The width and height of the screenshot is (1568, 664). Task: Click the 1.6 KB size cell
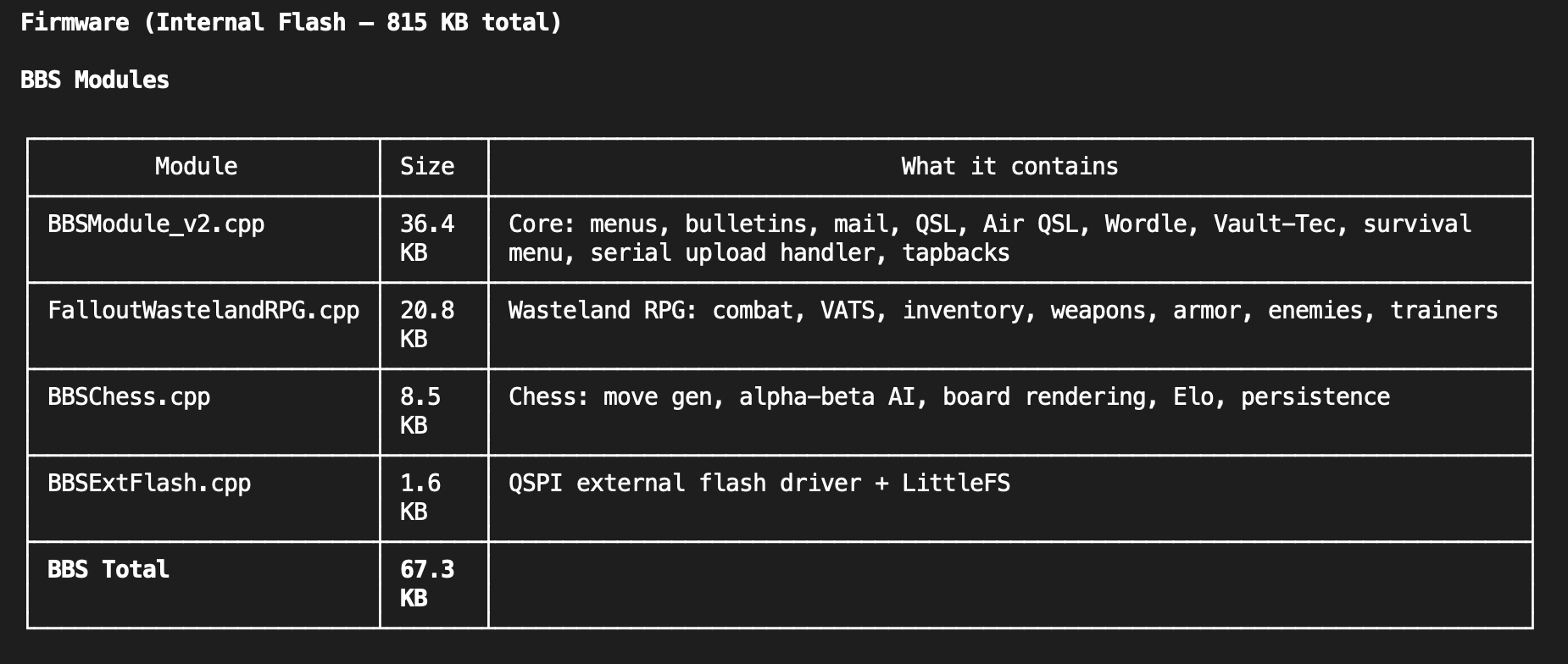(420, 497)
